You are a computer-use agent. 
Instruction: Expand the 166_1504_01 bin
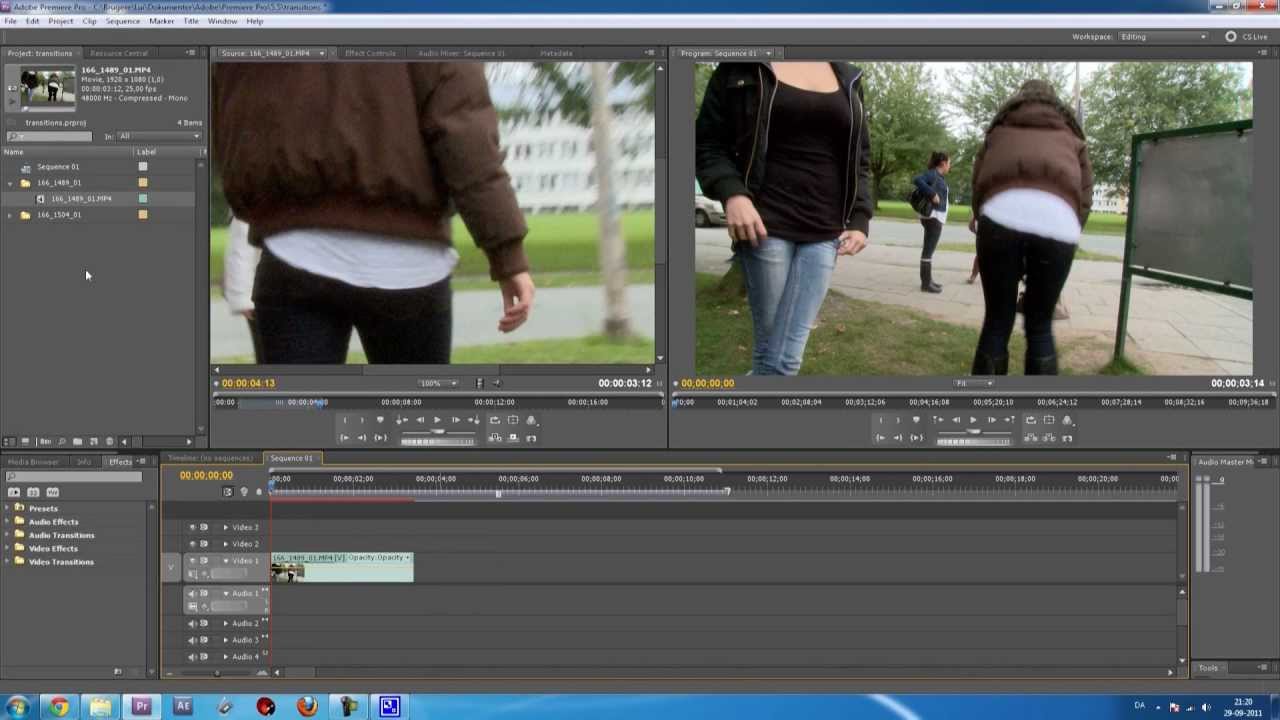click(10, 215)
